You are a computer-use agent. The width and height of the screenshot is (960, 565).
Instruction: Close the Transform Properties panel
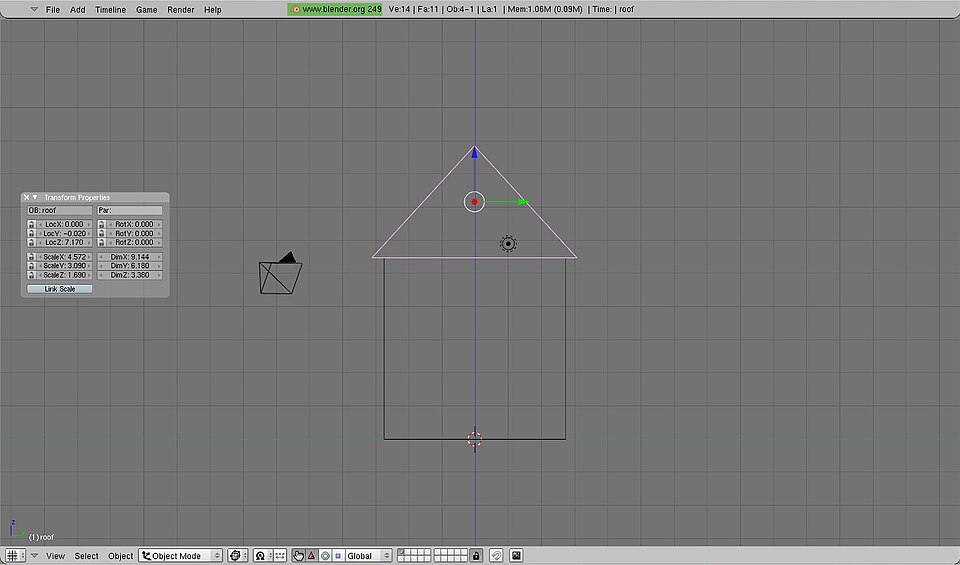27,198
